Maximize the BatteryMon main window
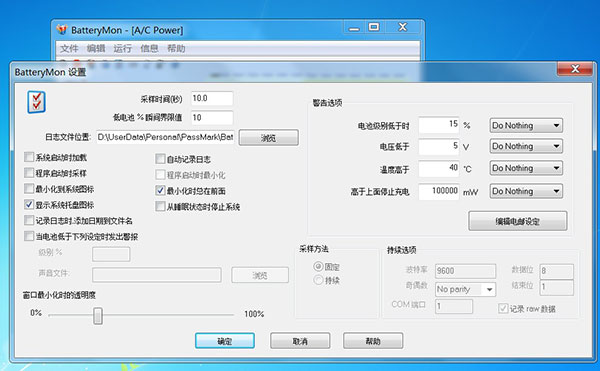 tap(374, 27)
